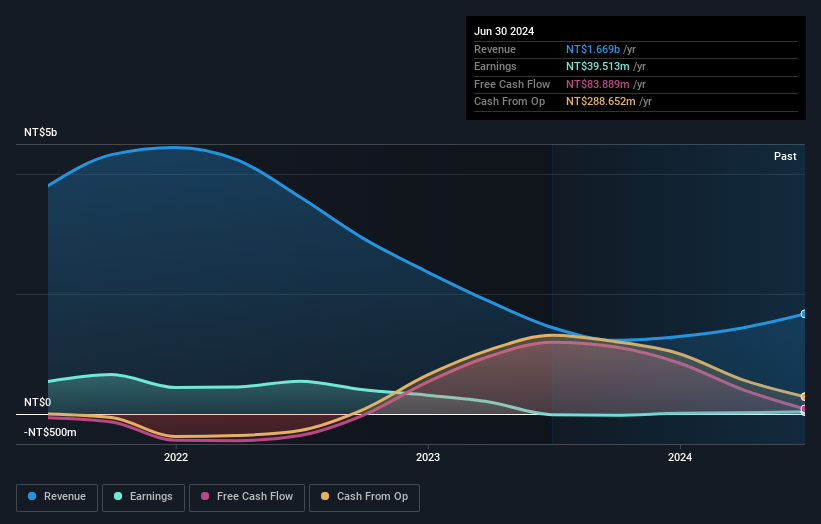Viewport: 821px width, 524px height.
Task: Toggle the Free Cash Flow legend button
Action: tap(247, 497)
